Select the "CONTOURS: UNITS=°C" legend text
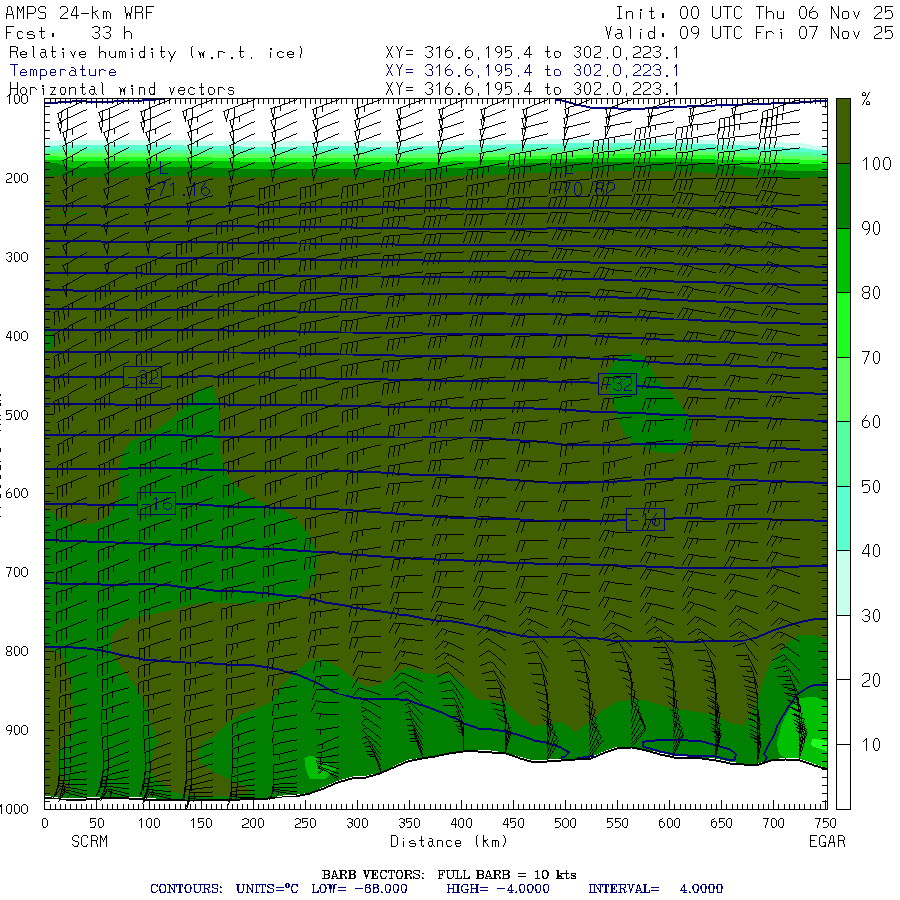 point(224,889)
